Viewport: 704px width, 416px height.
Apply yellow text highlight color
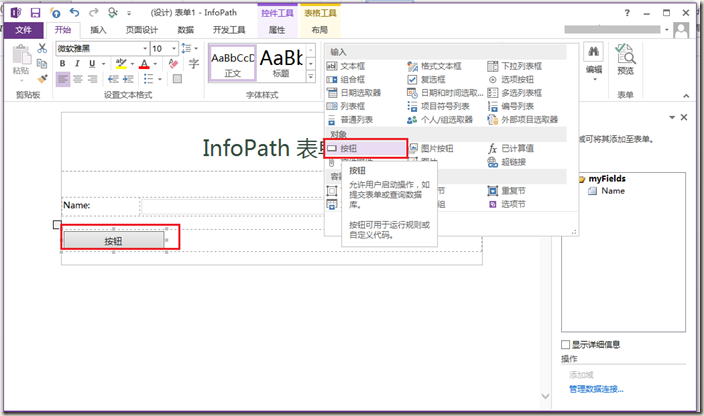pos(121,64)
